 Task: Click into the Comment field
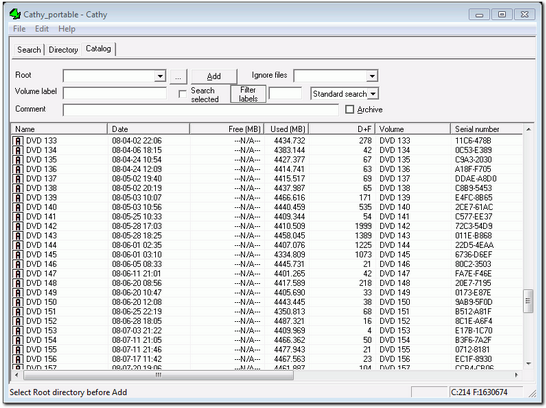201,110
